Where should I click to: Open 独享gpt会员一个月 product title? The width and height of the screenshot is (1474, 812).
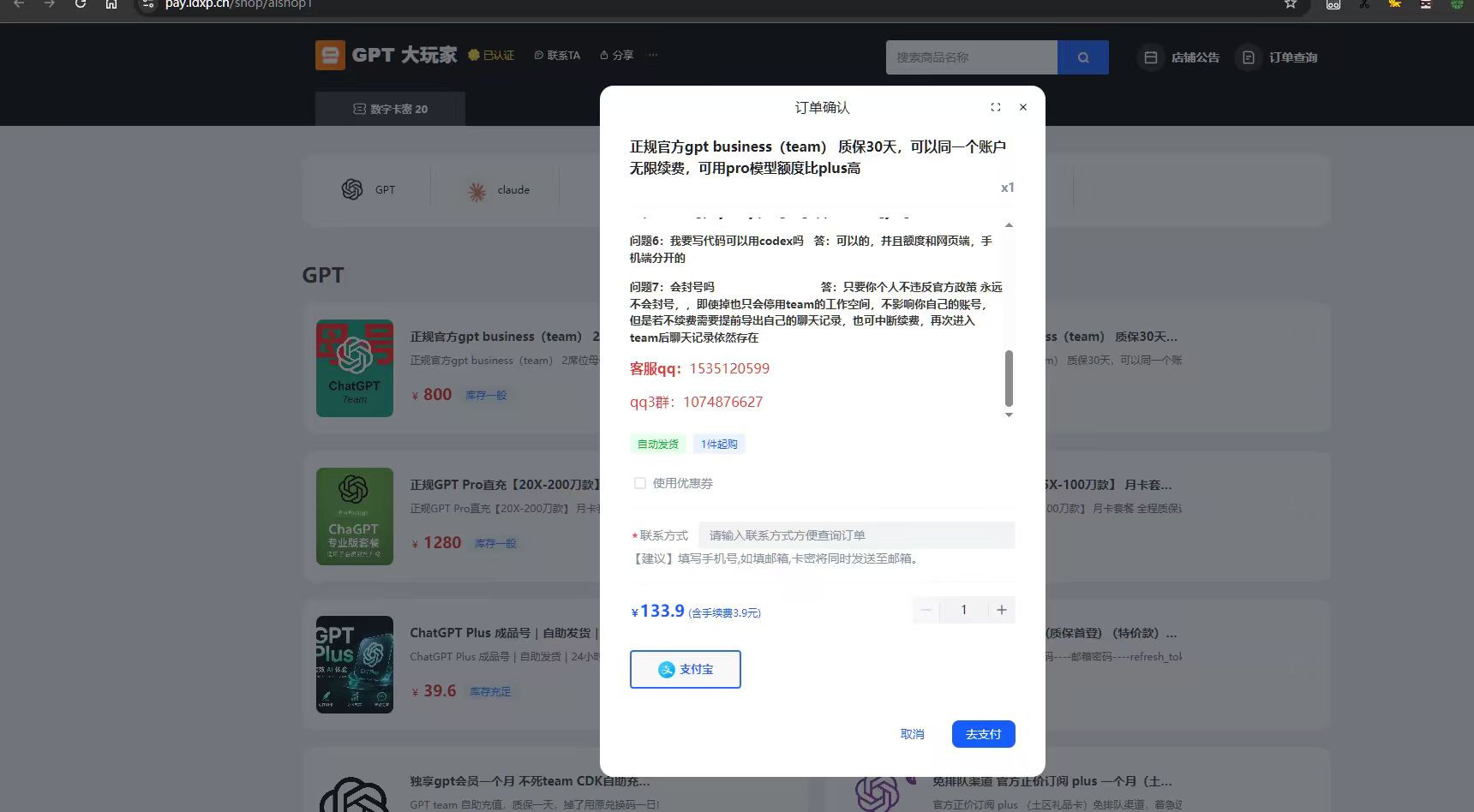[x=530, y=781]
